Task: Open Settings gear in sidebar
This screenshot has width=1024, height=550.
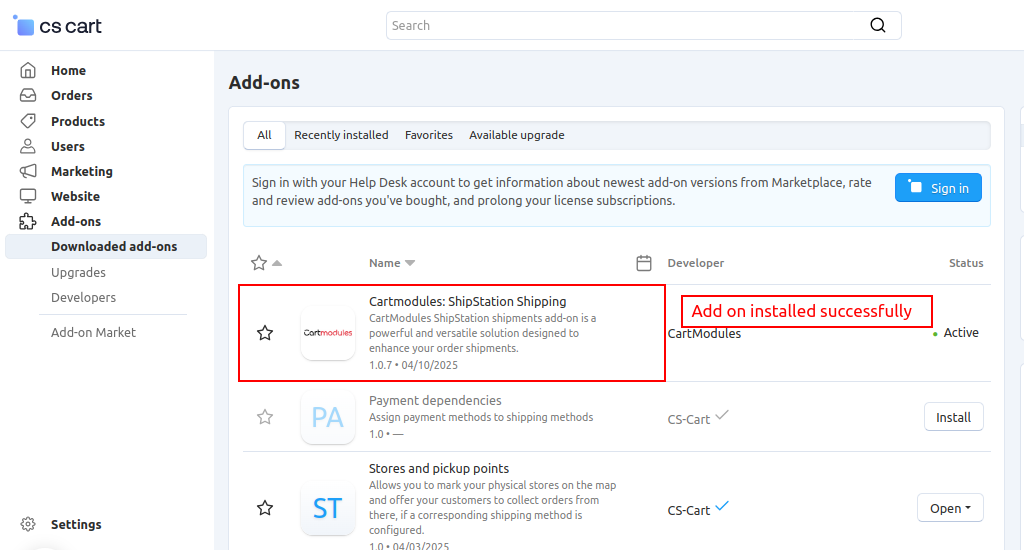Action: click(28, 524)
